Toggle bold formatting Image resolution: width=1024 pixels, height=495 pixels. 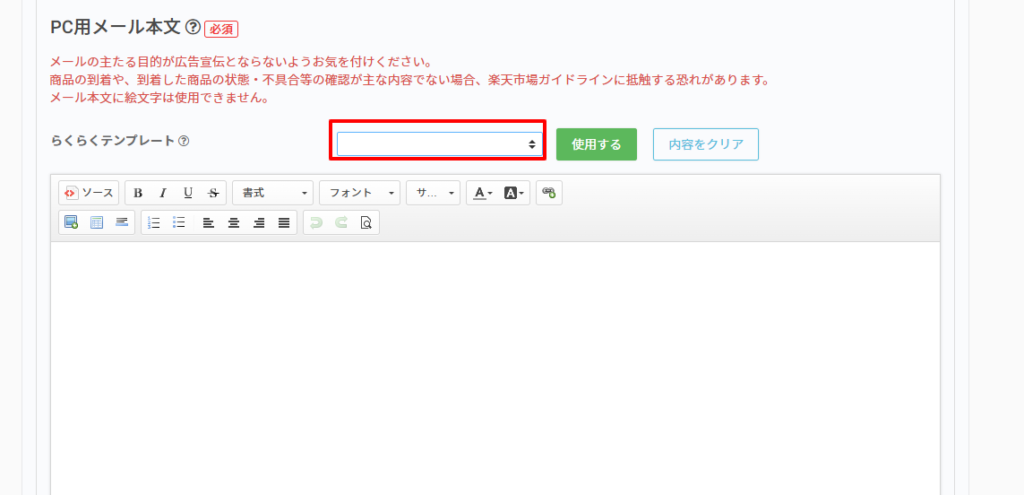138,193
